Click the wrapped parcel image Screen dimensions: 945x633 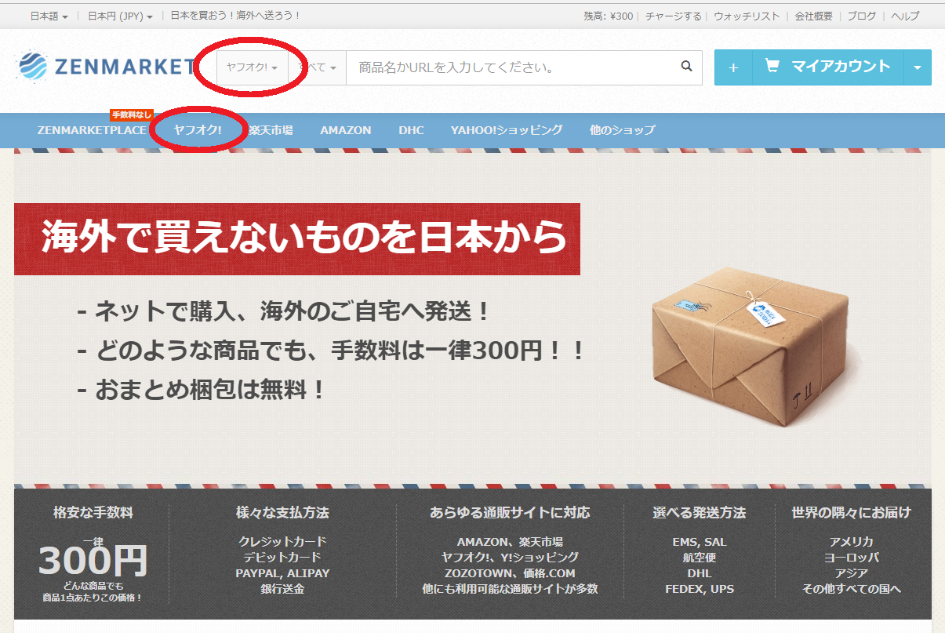click(752, 347)
